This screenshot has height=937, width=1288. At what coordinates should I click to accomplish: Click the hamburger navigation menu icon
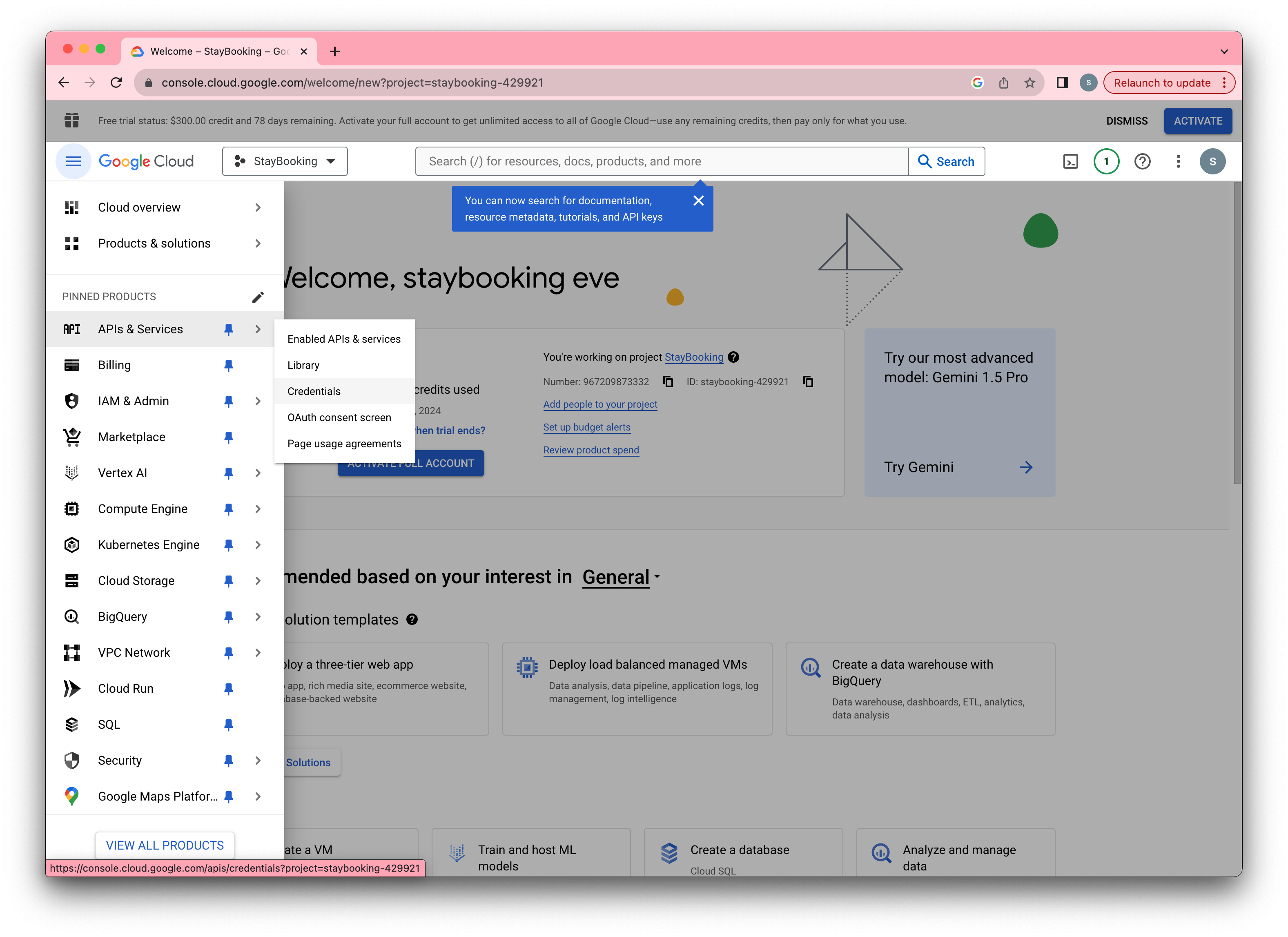73,161
